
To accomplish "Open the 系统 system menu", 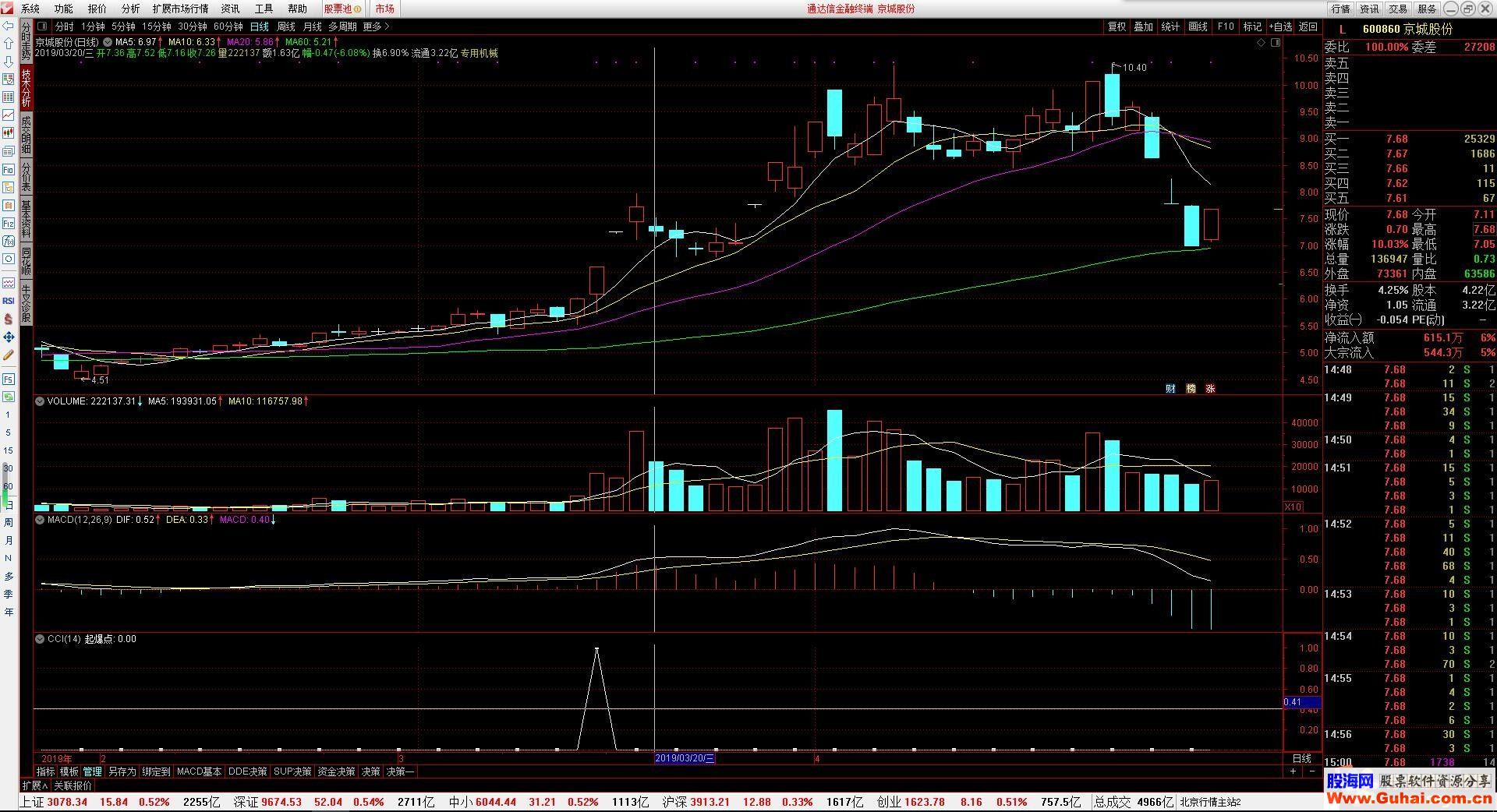I will pyautogui.click(x=30, y=9).
